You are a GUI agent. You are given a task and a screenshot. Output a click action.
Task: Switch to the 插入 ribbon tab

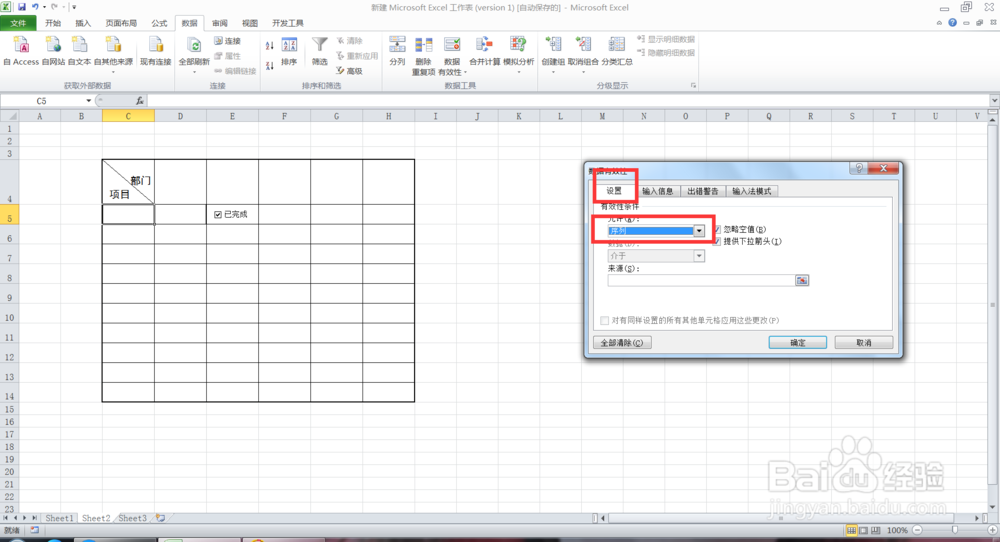coord(83,23)
